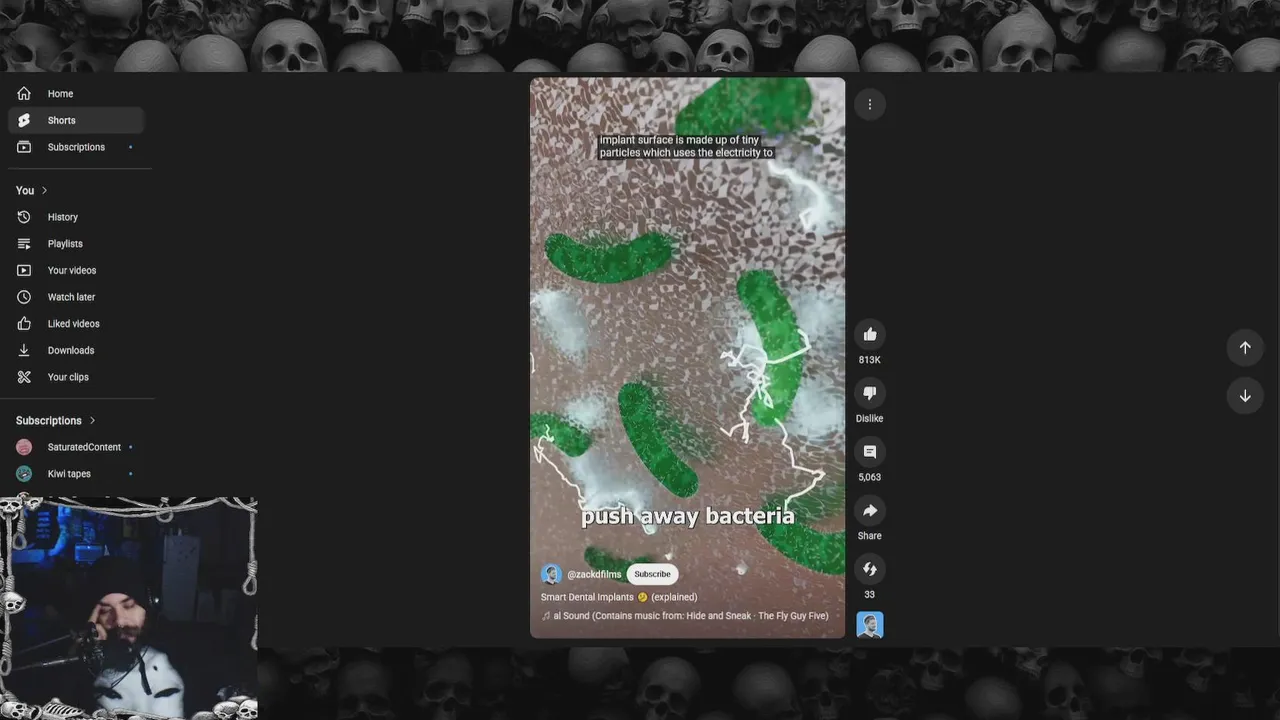The image size is (1280, 720).
Task: Click the Watch later clock icon
Action: click(24, 297)
